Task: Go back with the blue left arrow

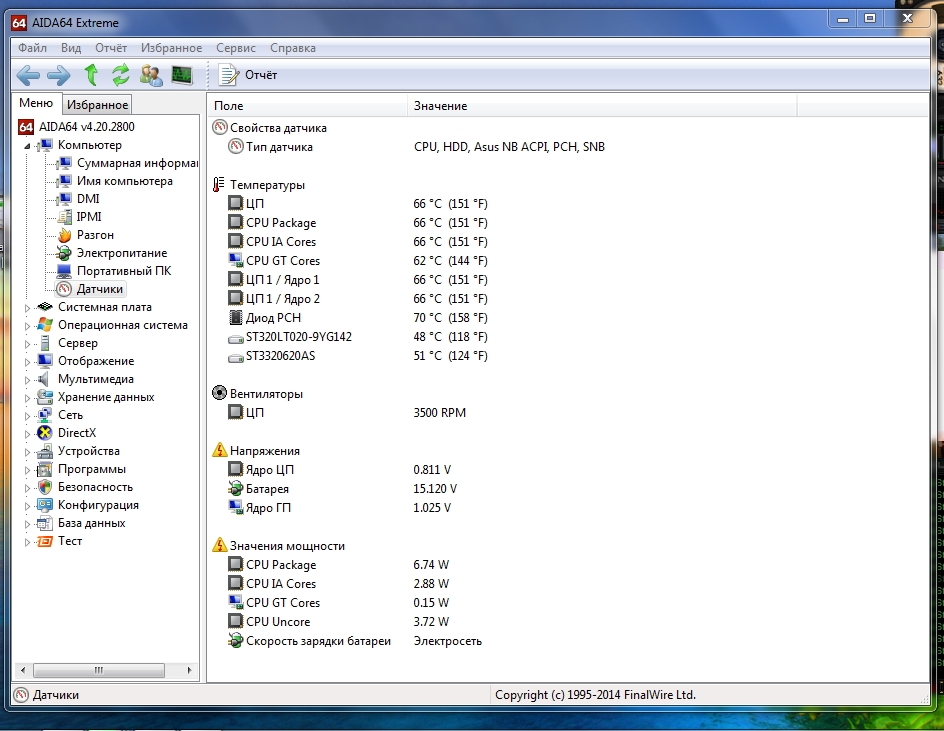Action: tap(28, 75)
